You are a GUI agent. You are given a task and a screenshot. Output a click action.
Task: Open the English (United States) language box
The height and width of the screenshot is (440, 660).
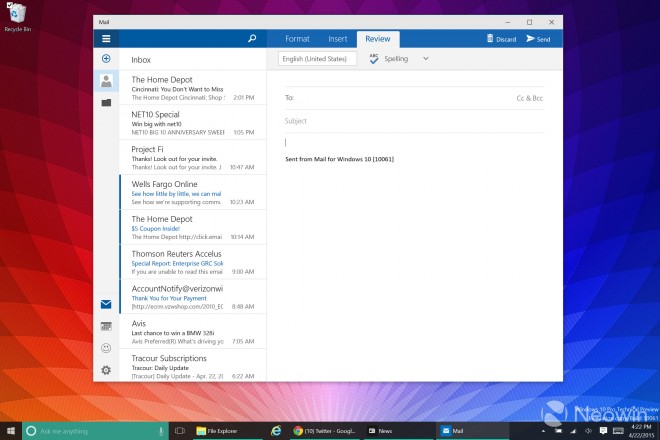(x=317, y=59)
